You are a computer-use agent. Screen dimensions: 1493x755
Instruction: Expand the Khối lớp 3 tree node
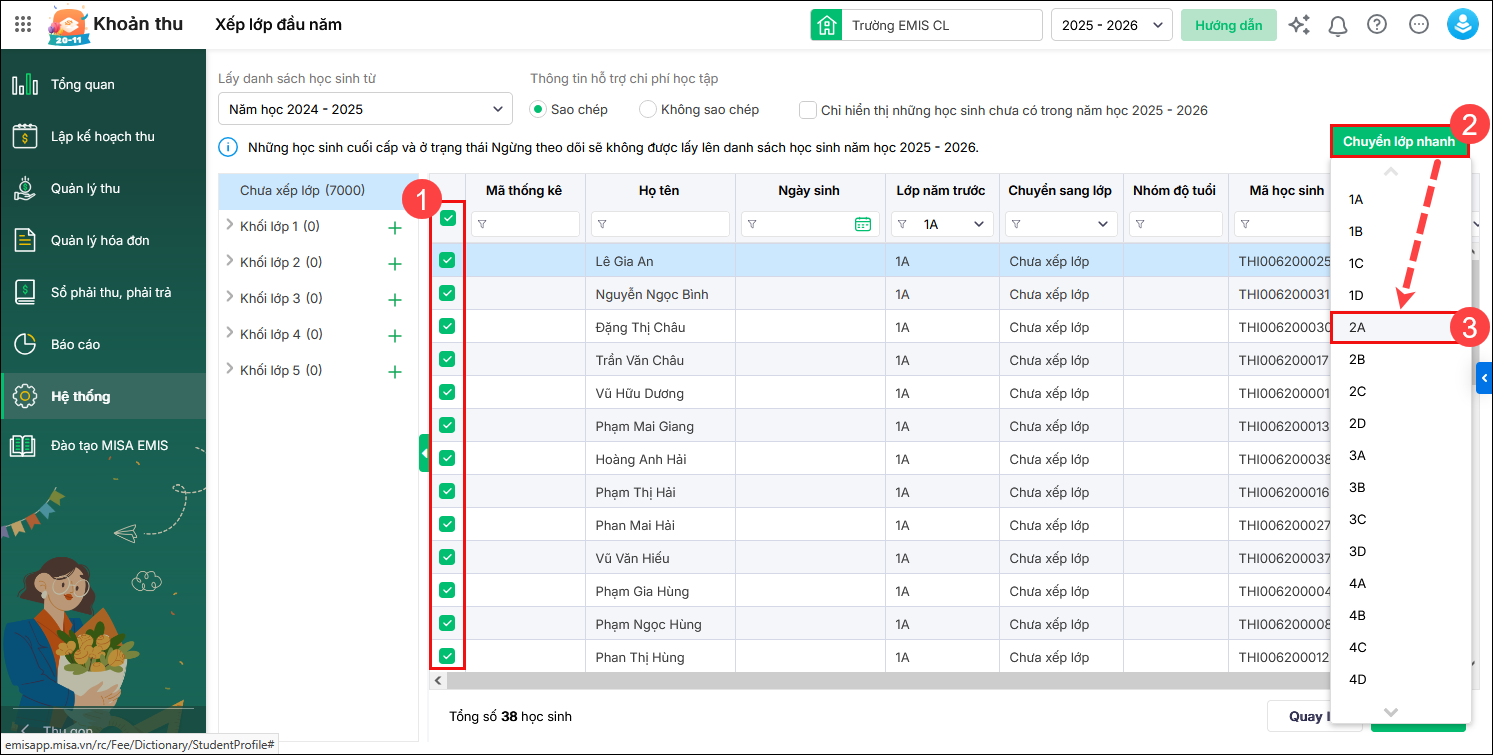tap(230, 298)
